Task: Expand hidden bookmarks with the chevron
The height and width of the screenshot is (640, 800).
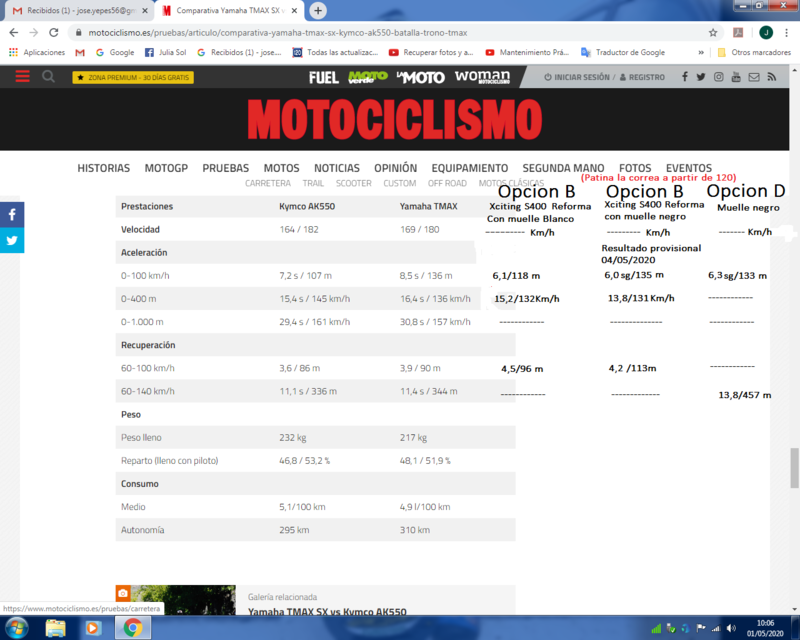Action: pyautogui.click(x=701, y=52)
